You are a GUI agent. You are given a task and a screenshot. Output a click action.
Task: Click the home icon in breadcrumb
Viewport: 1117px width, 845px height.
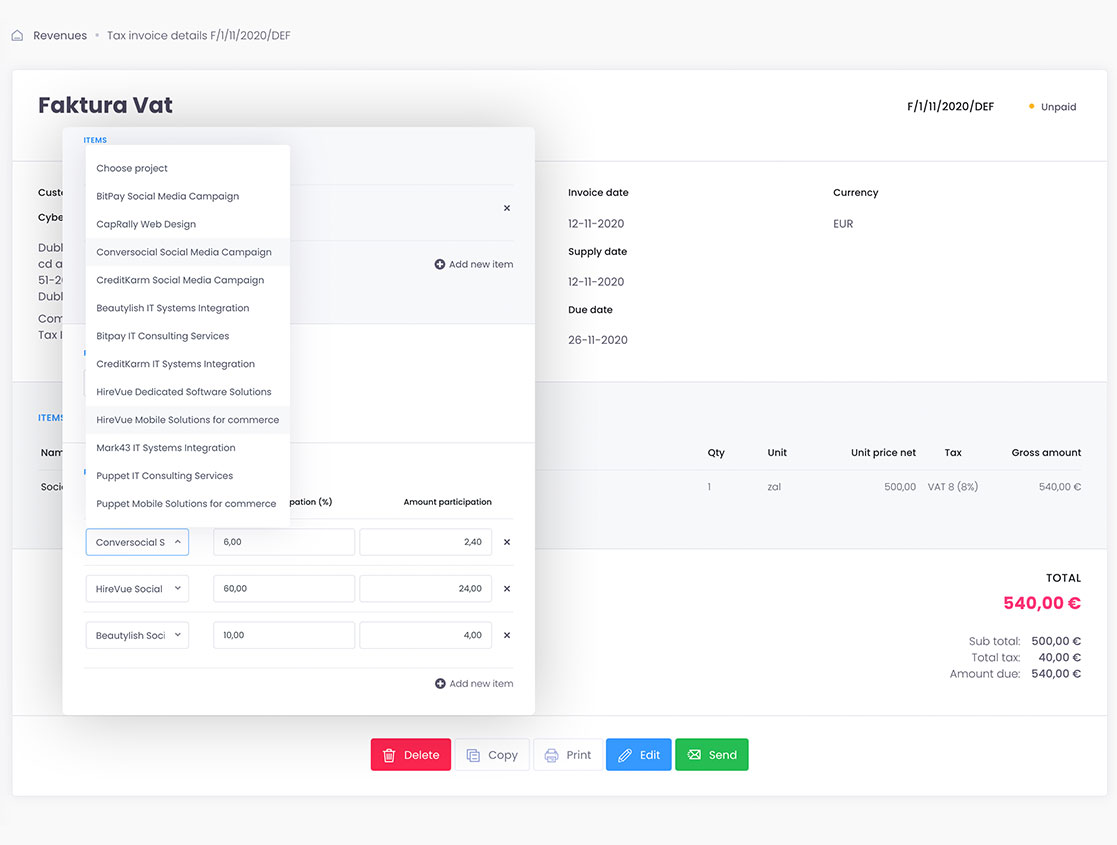tap(18, 36)
